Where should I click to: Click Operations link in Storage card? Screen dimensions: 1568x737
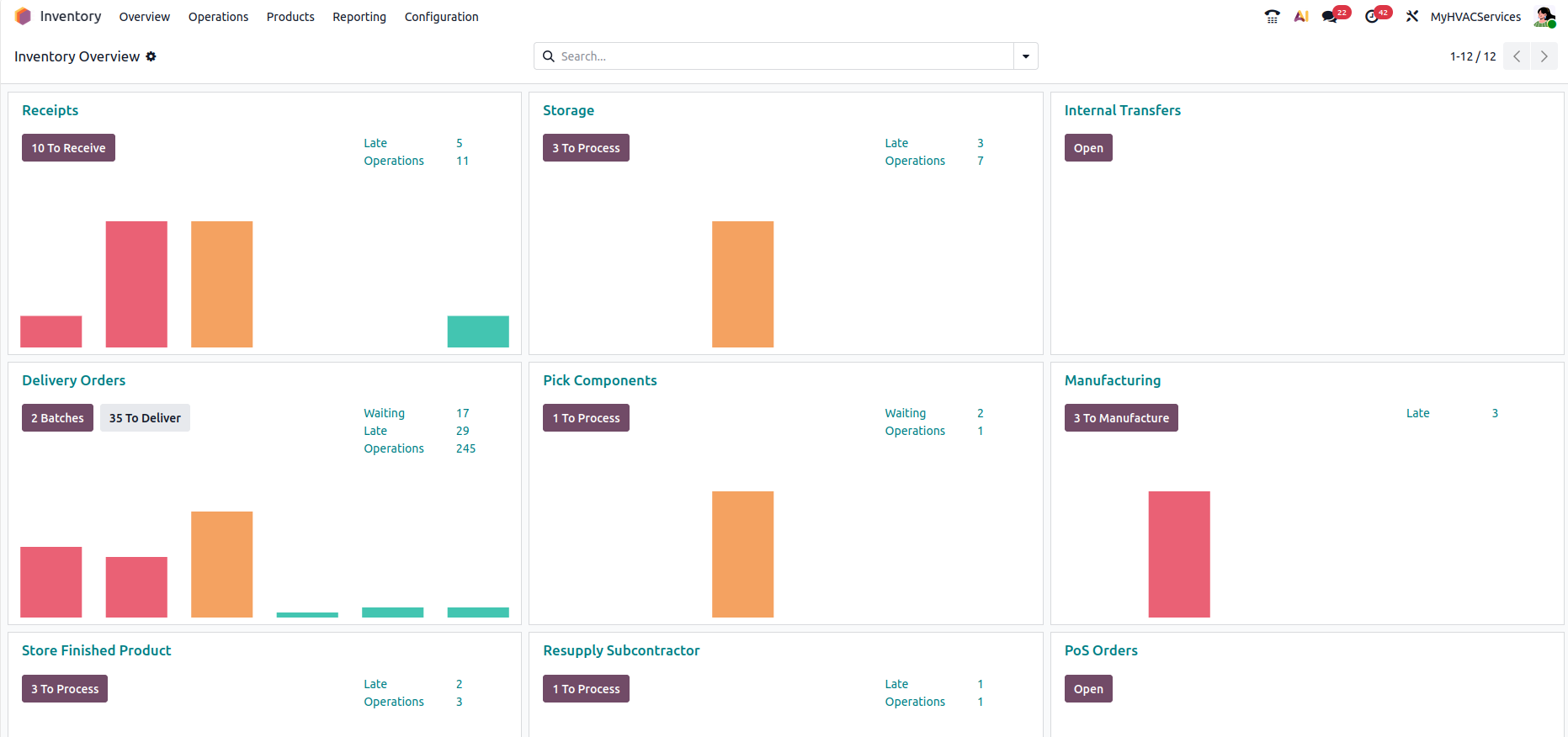coord(915,161)
